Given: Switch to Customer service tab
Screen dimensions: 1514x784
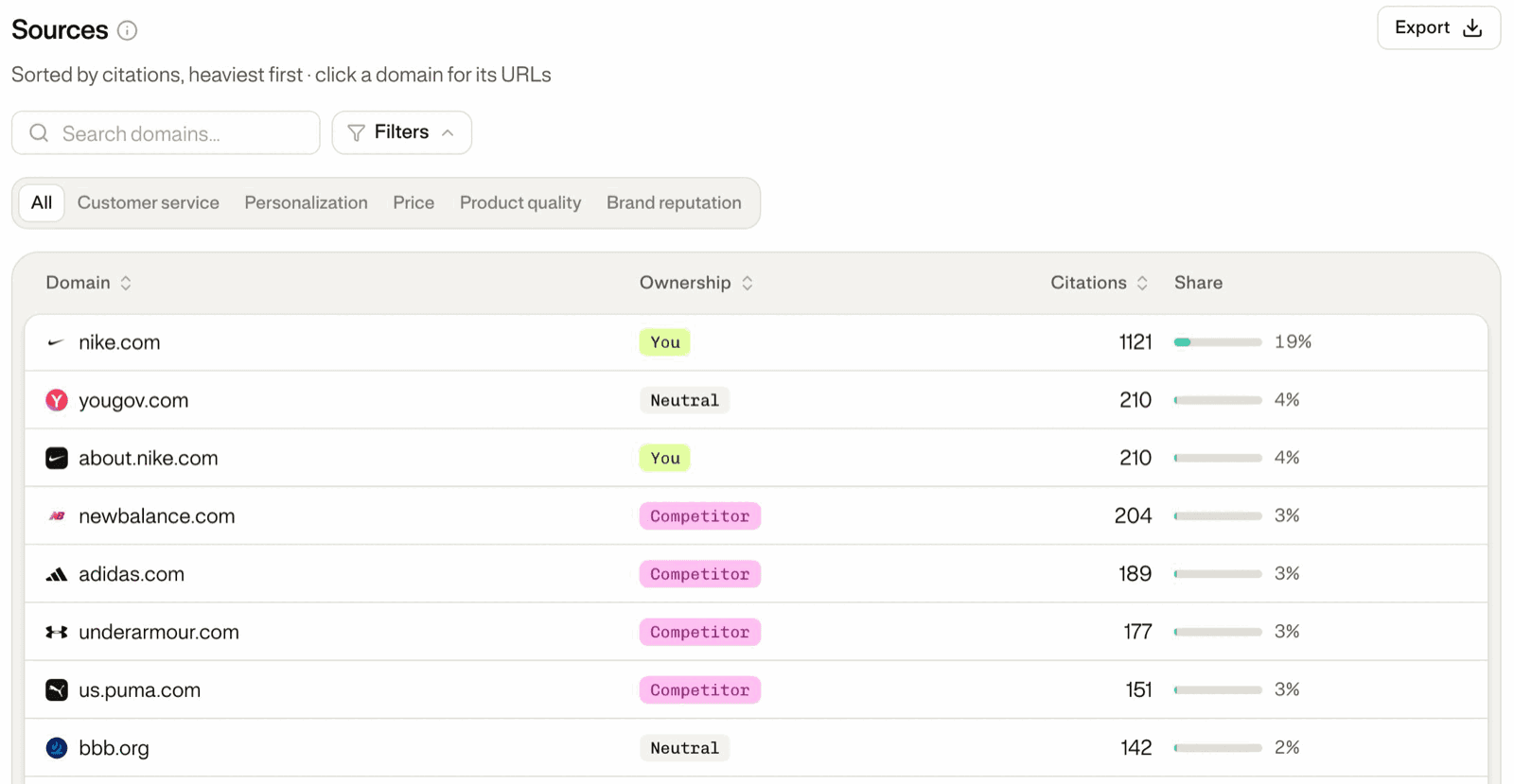Looking at the screenshot, I should pyautogui.click(x=149, y=202).
